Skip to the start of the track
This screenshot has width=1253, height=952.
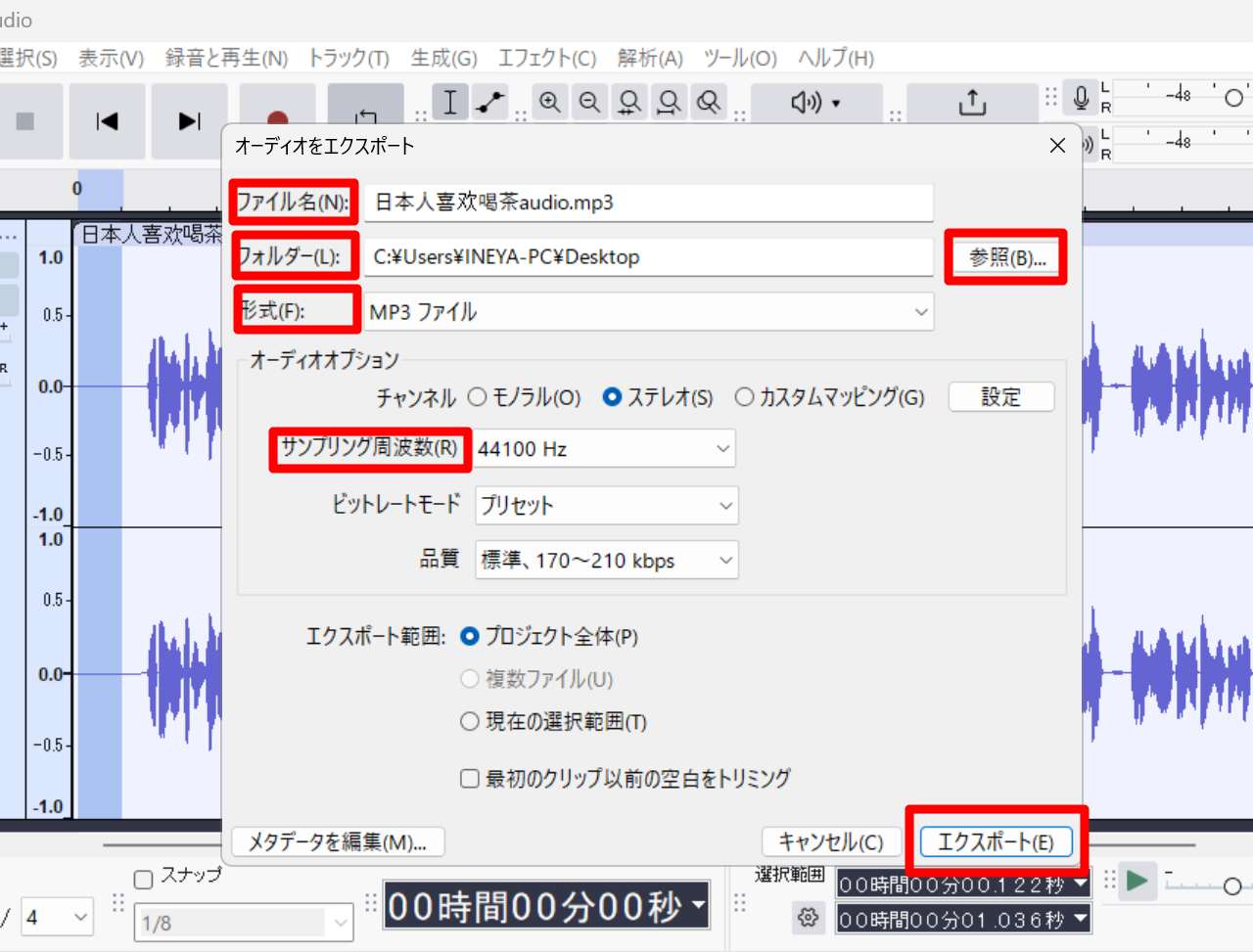[107, 121]
